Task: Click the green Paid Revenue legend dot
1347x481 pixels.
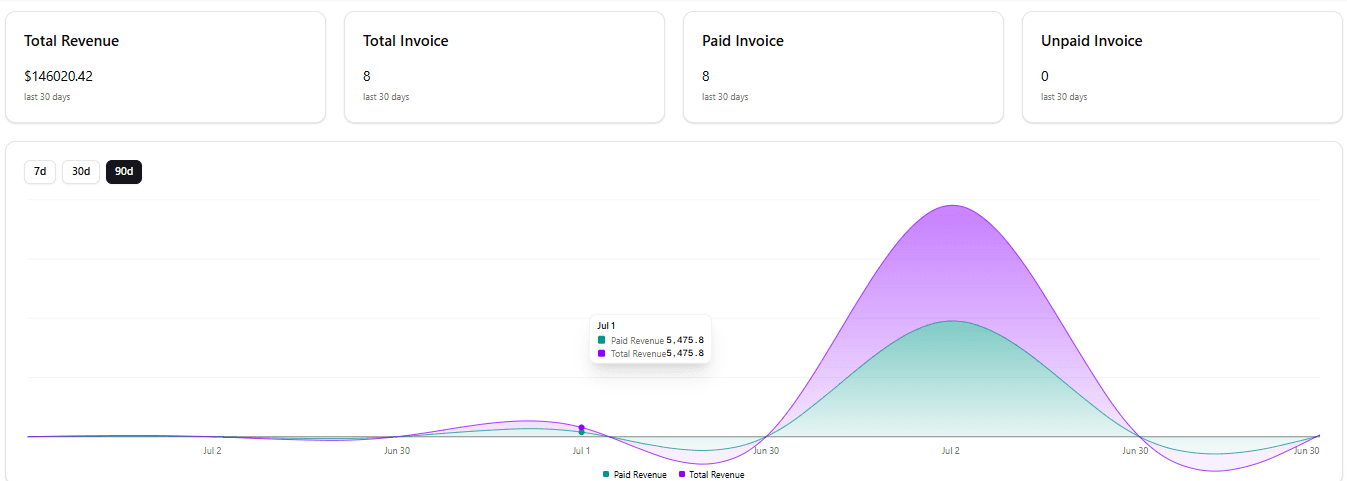Action: pyautogui.click(x=606, y=474)
